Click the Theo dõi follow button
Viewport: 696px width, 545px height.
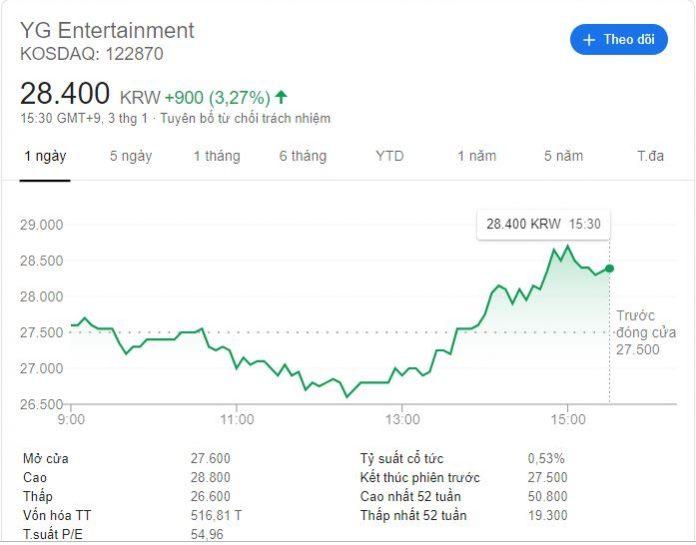pyautogui.click(x=619, y=39)
